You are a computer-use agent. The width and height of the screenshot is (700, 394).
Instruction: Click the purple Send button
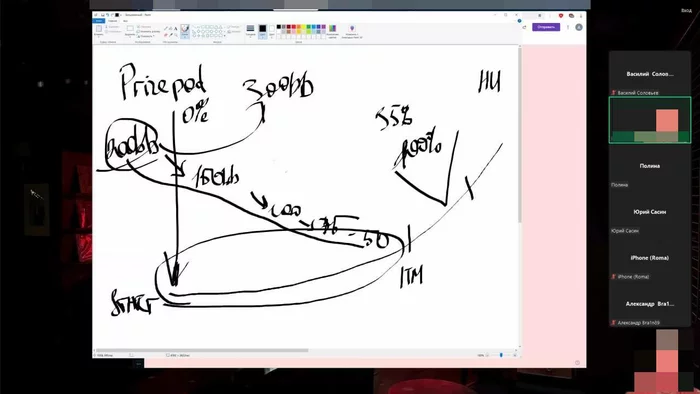click(546, 27)
